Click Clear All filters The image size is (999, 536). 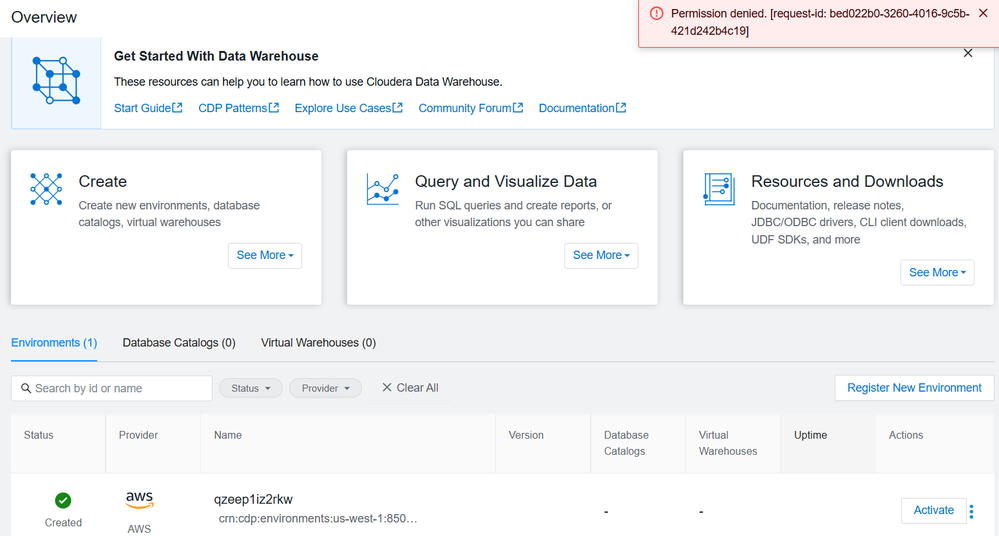(410, 388)
